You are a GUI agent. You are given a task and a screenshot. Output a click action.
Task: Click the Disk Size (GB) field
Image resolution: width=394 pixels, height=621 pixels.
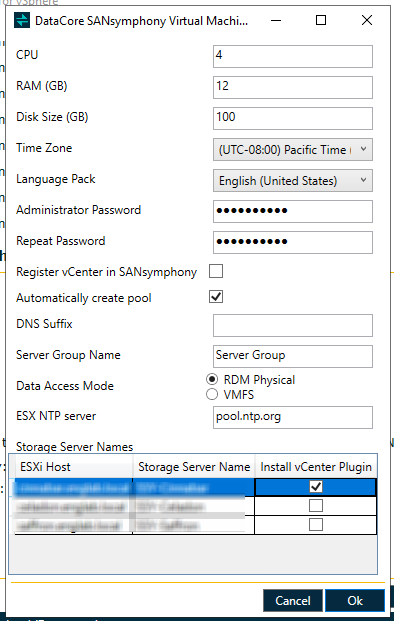(293, 118)
